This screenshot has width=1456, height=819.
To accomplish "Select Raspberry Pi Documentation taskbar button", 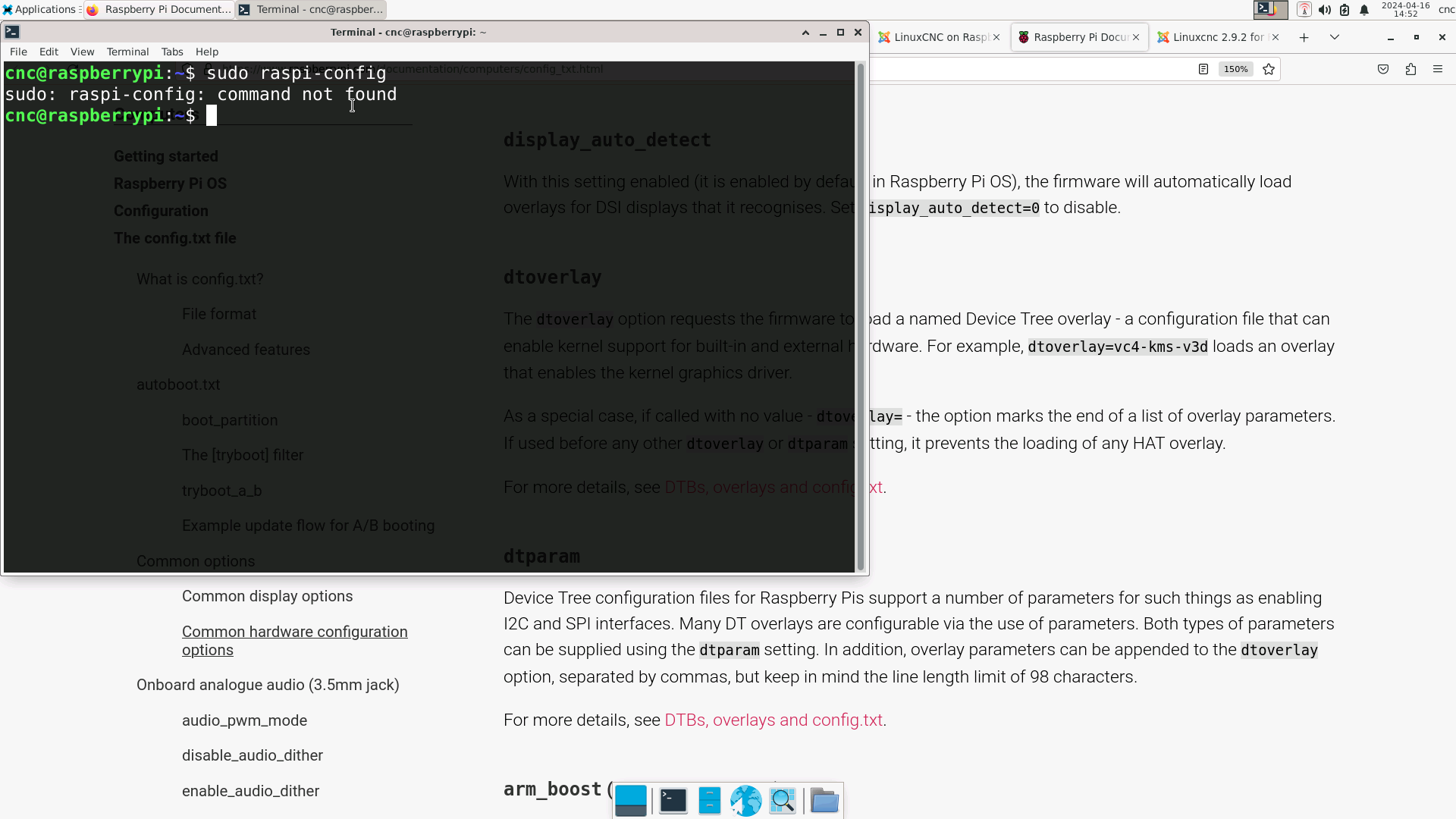I will click(x=158, y=10).
